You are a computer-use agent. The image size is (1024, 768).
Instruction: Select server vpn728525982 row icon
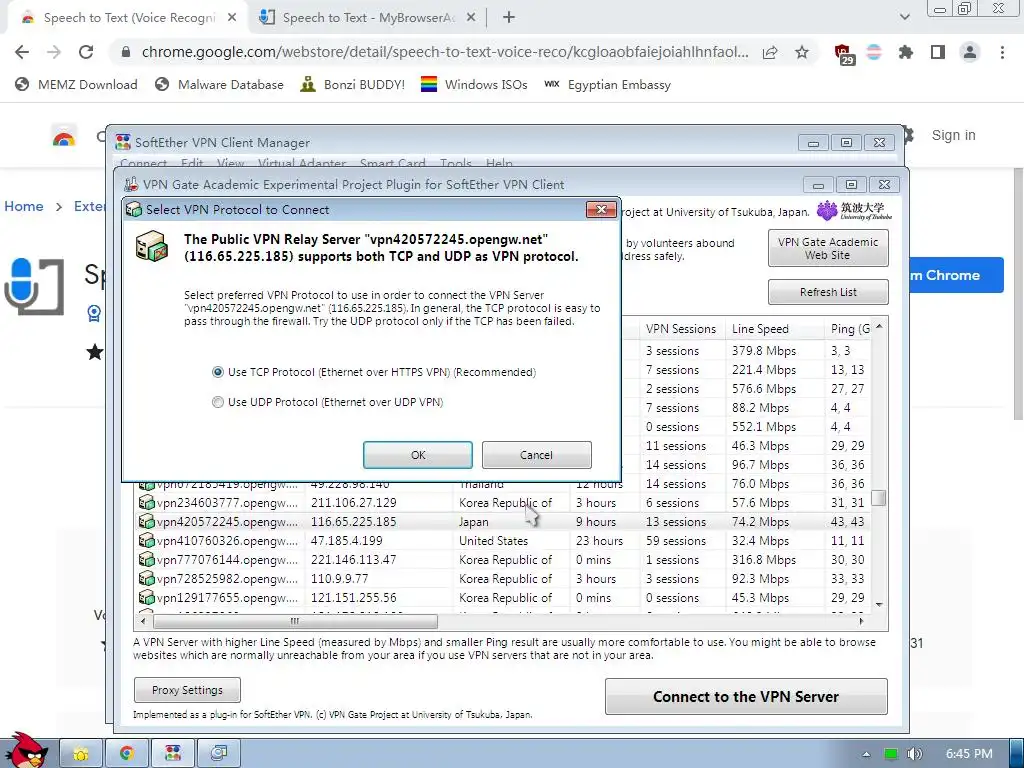tap(146, 579)
